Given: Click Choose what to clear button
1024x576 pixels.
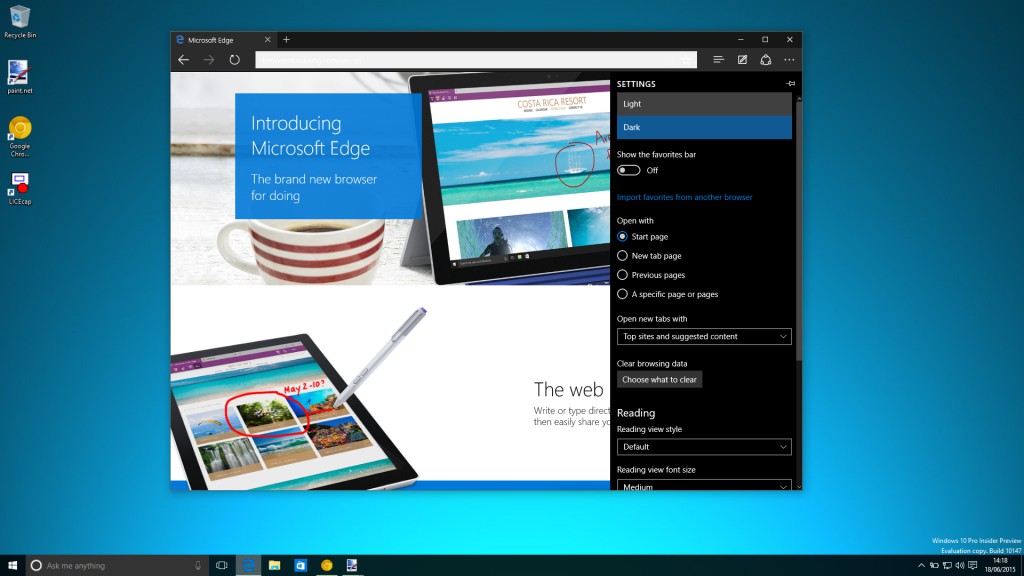Looking at the screenshot, I should pos(659,379).
